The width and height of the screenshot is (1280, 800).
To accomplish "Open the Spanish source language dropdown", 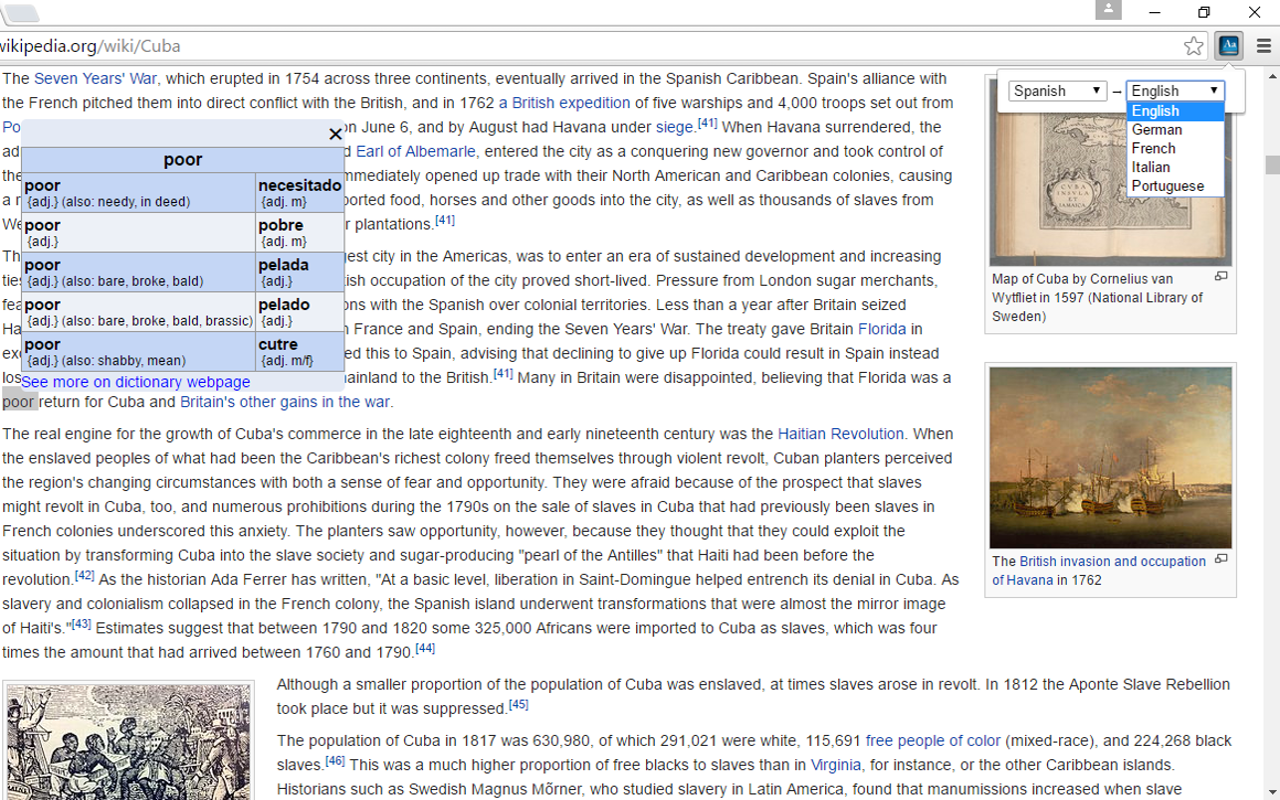I will [x=1057, y=90].
